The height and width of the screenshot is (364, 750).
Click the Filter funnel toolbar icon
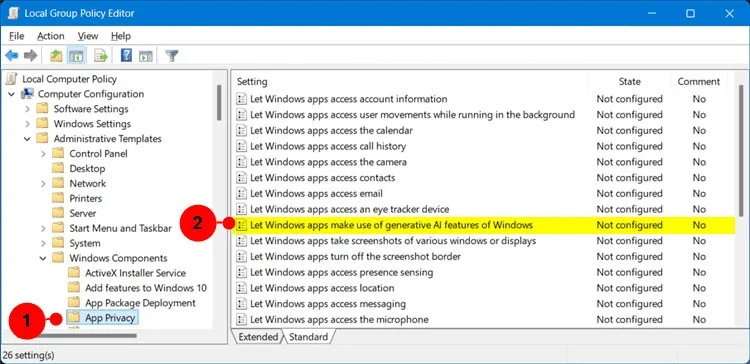coord(172,56)
